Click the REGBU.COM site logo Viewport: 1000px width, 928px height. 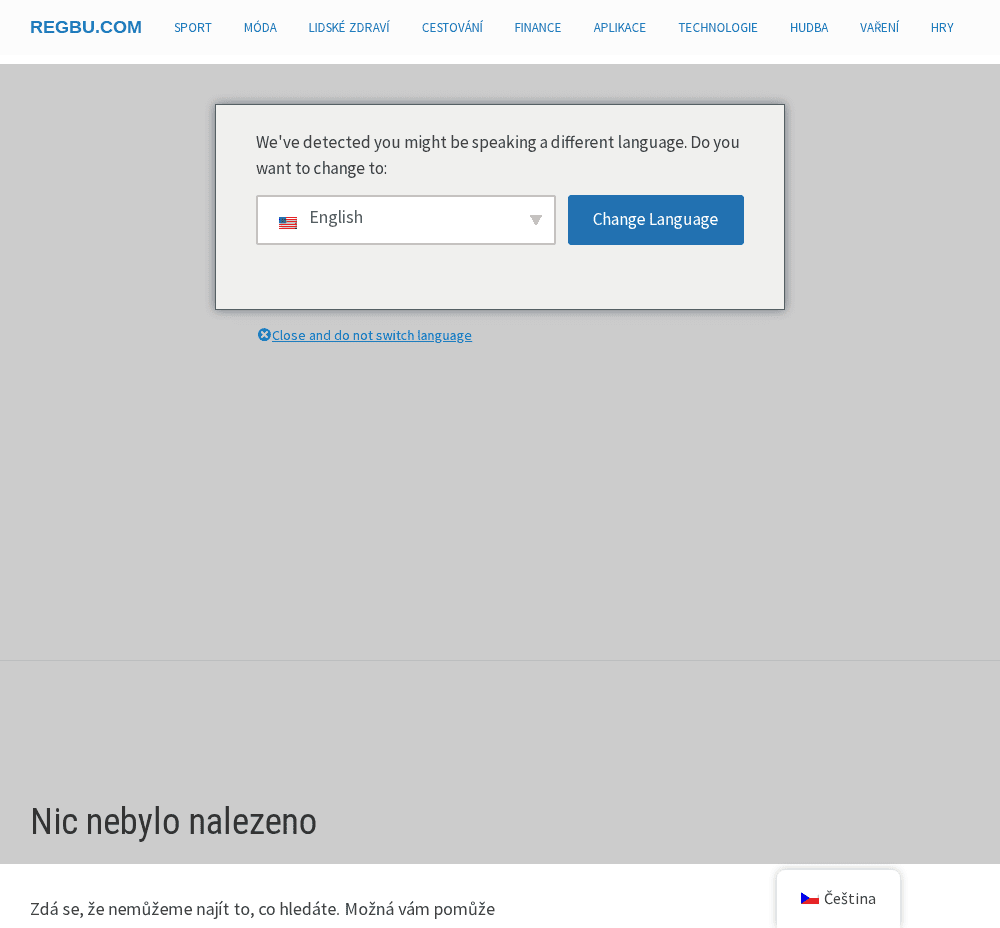86,27
